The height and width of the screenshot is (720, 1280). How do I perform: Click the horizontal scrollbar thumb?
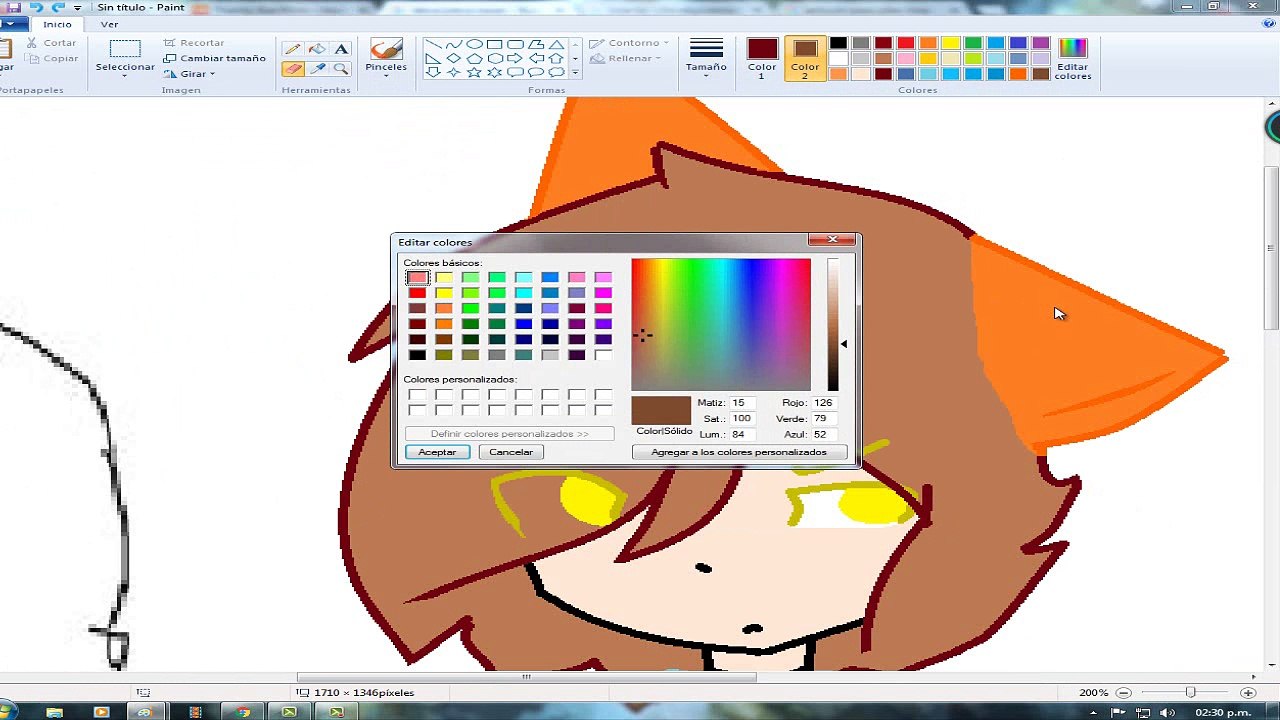point(526,677)
